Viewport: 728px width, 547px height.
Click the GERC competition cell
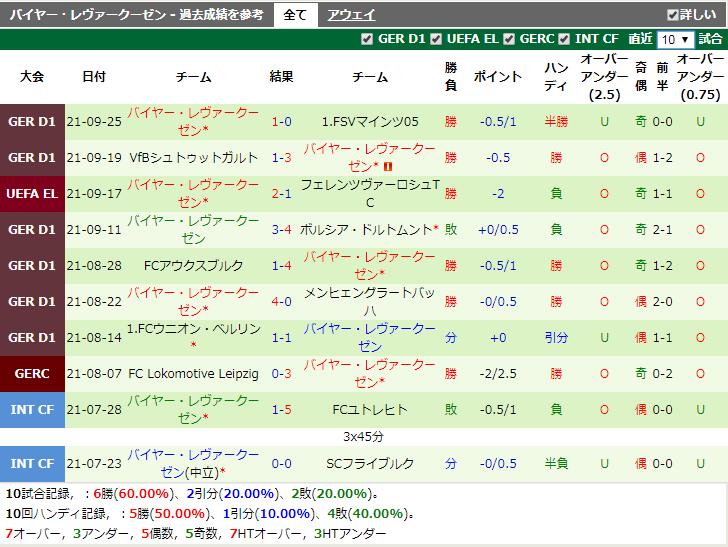pos(32,374)
